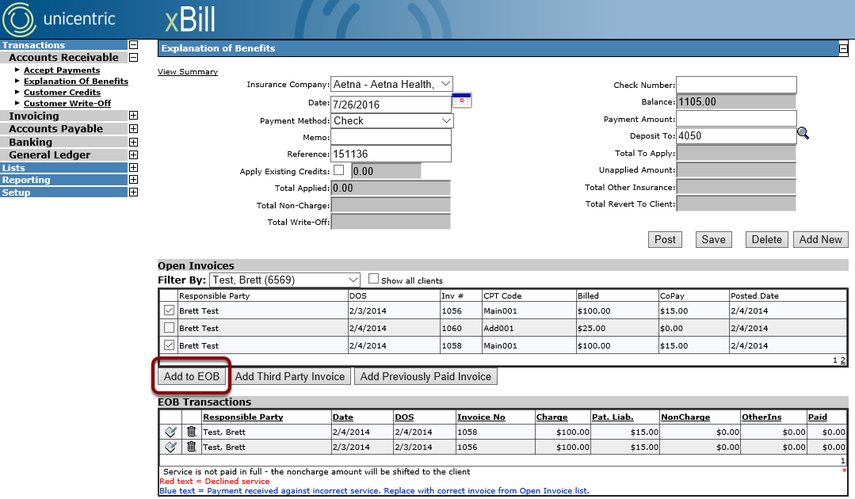Delete invoice 1056 transaction with trash icon
The width and height of the screenshot is (855, 499).
191,447
